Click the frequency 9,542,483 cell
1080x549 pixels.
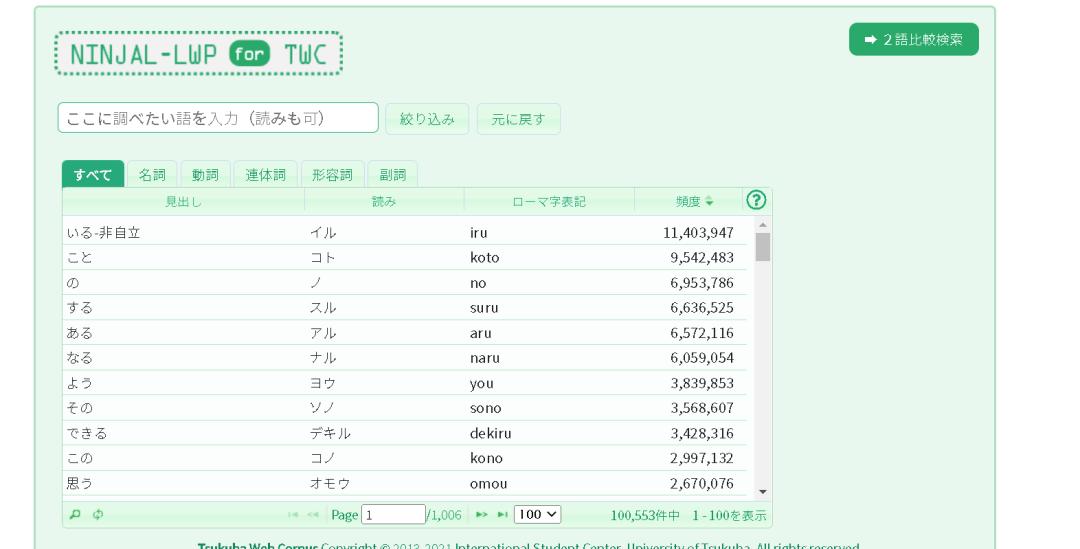click(x=702, y=258)
